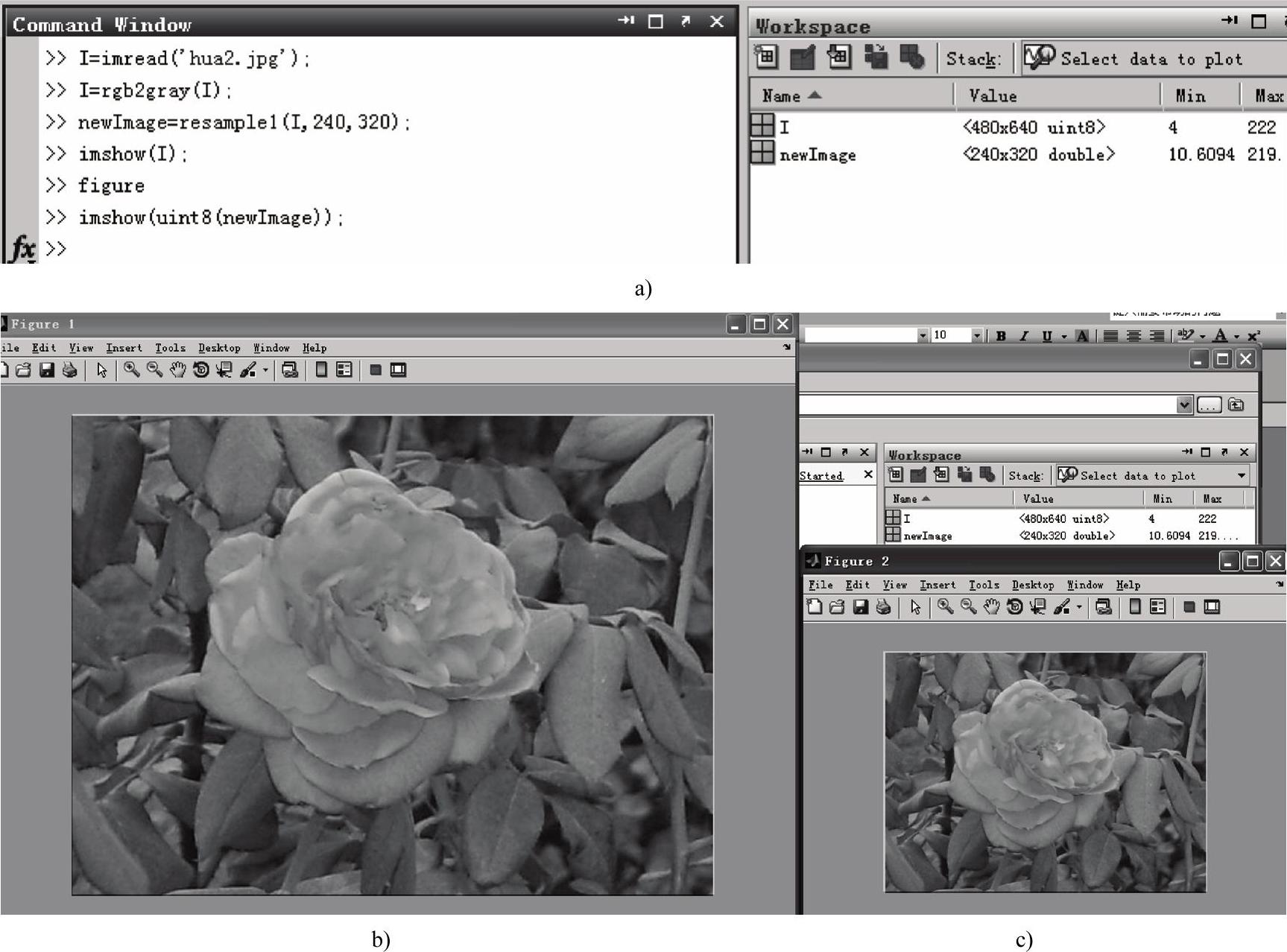Viewport: 1287px width, 952px height.
Task: Show plot tools and dock Figure 1
Action: [399, 370]
